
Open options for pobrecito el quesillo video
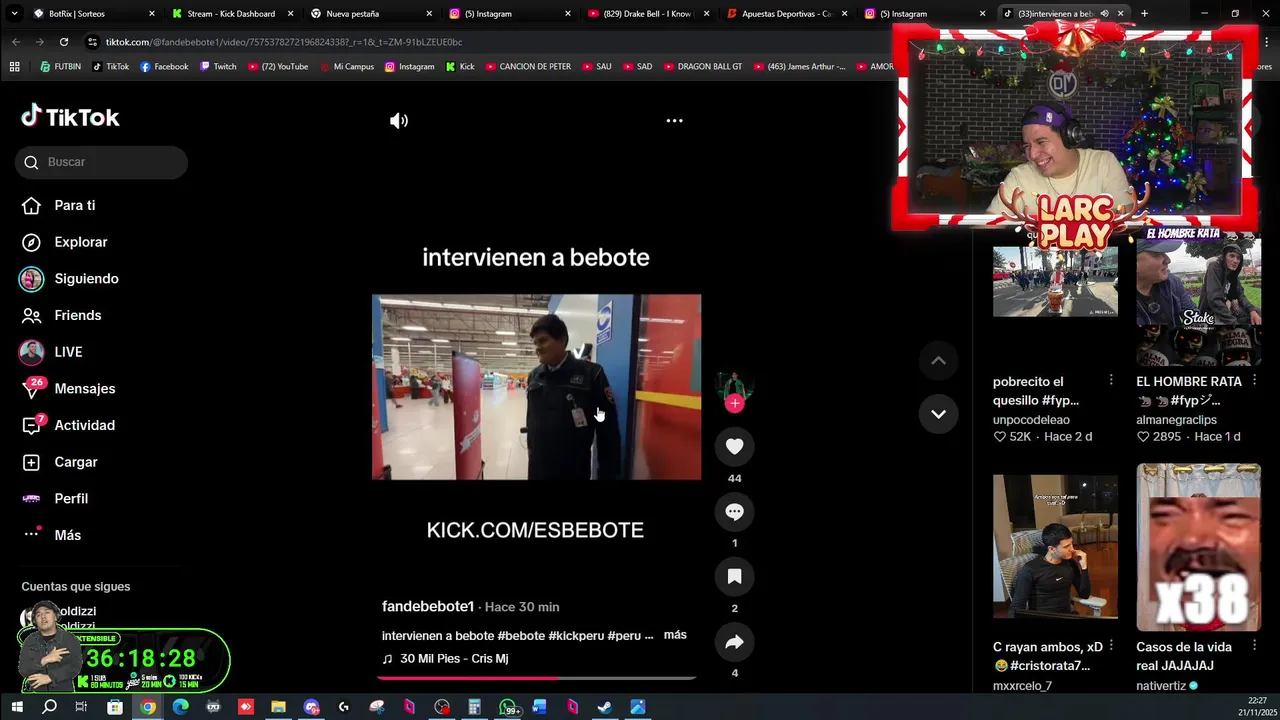[1111, 381]
